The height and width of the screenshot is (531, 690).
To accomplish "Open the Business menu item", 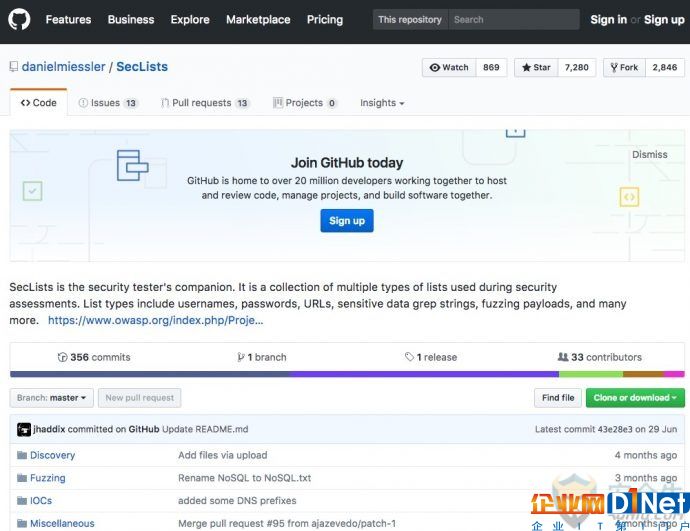I will click(x=131, y=20).
